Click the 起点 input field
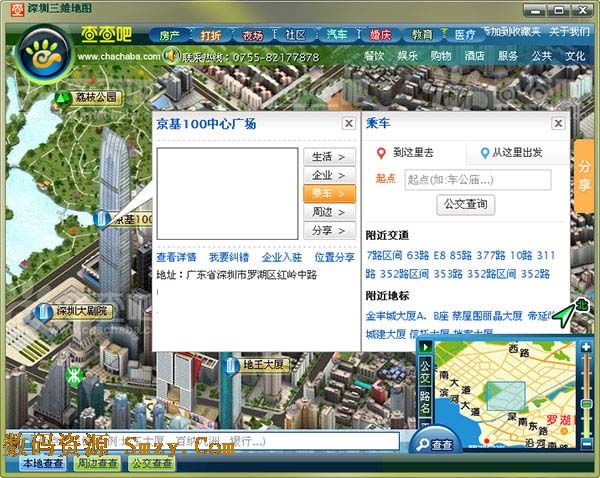The image size is (600, 478). (478, 179)
